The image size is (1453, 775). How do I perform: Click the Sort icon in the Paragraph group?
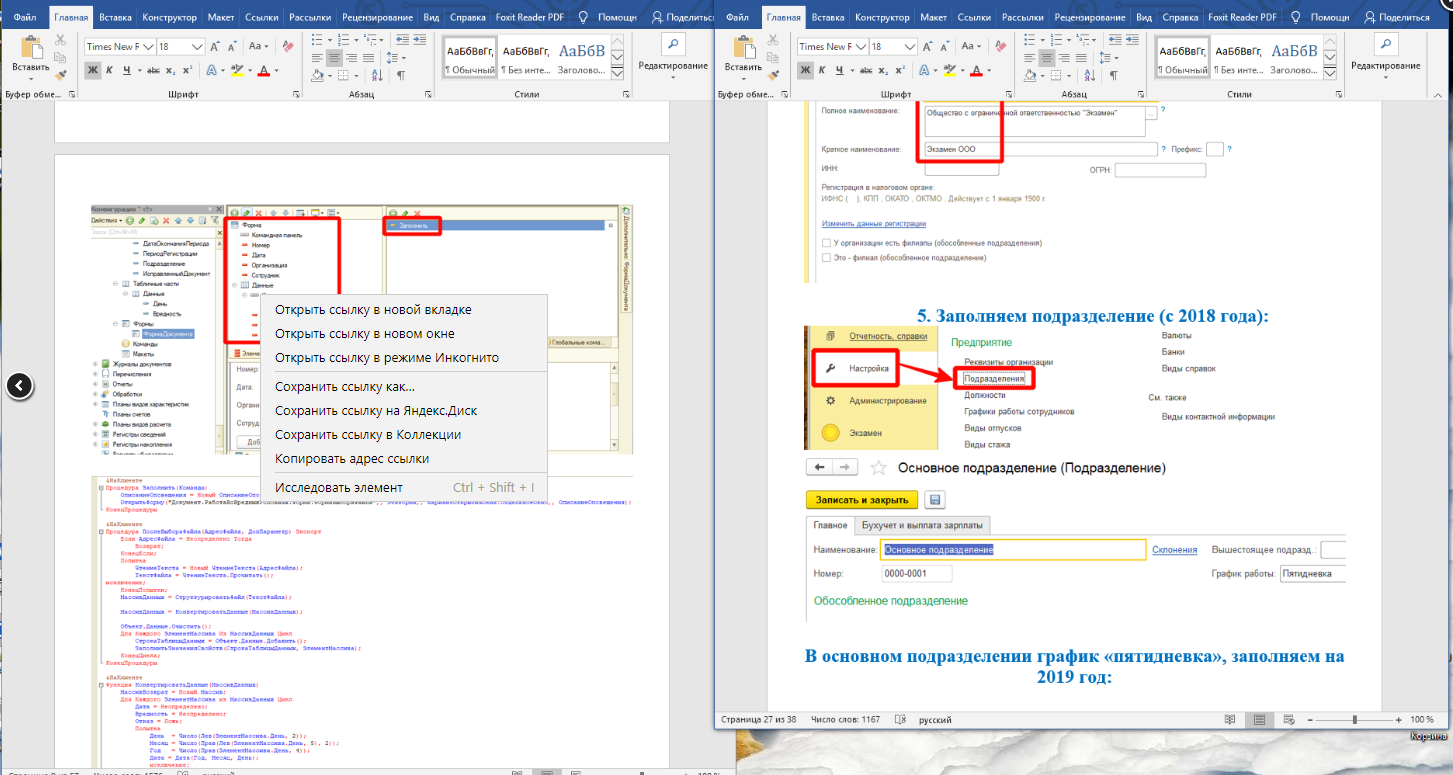[x=377, y=75]
